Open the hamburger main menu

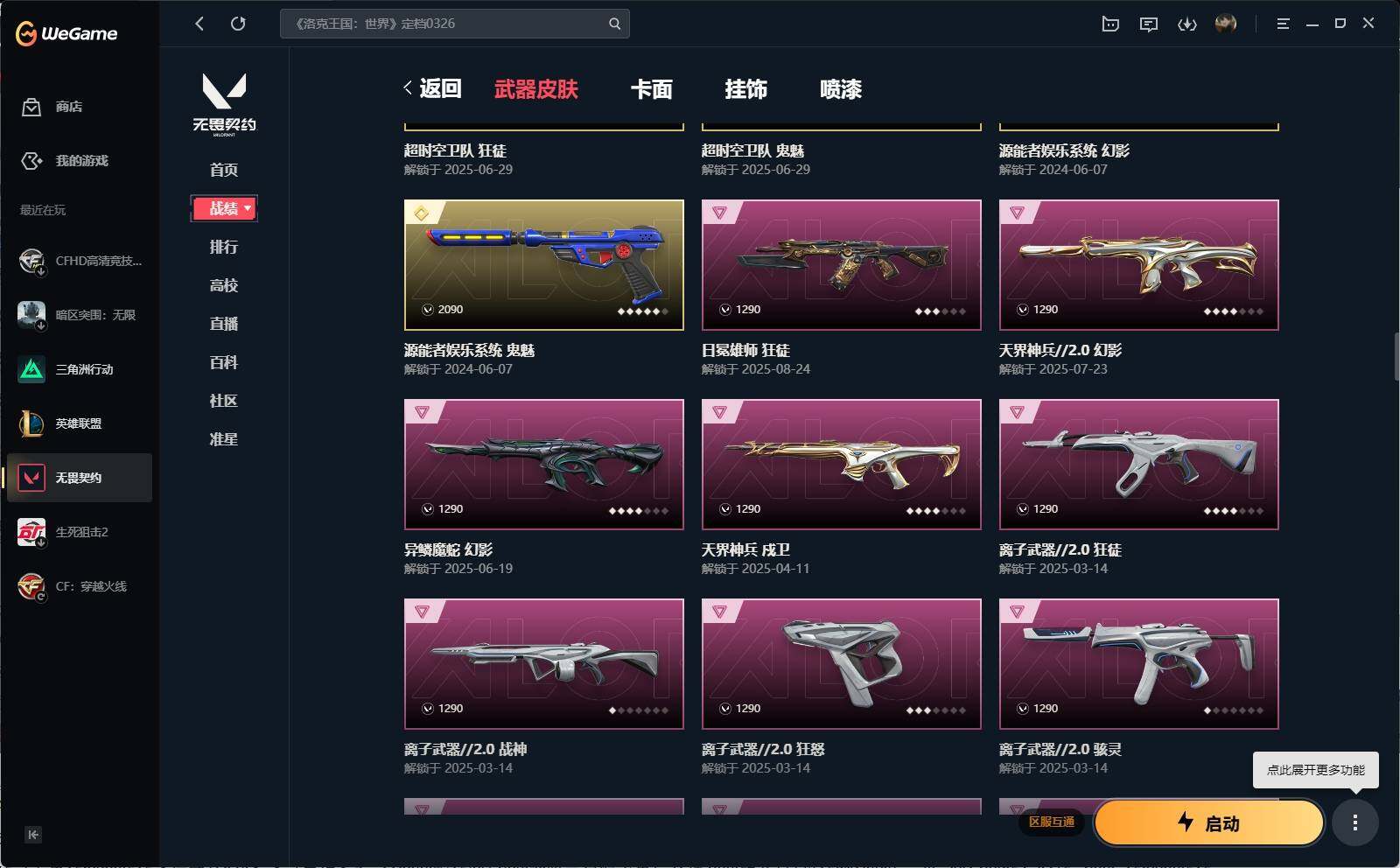[x=1283, y=24]
